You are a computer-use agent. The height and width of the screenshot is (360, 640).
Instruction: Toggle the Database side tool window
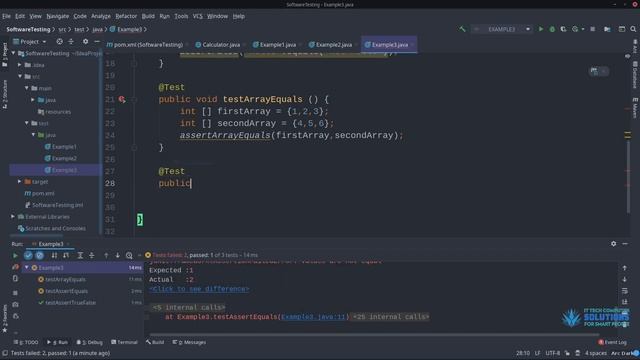pos(635,75)
